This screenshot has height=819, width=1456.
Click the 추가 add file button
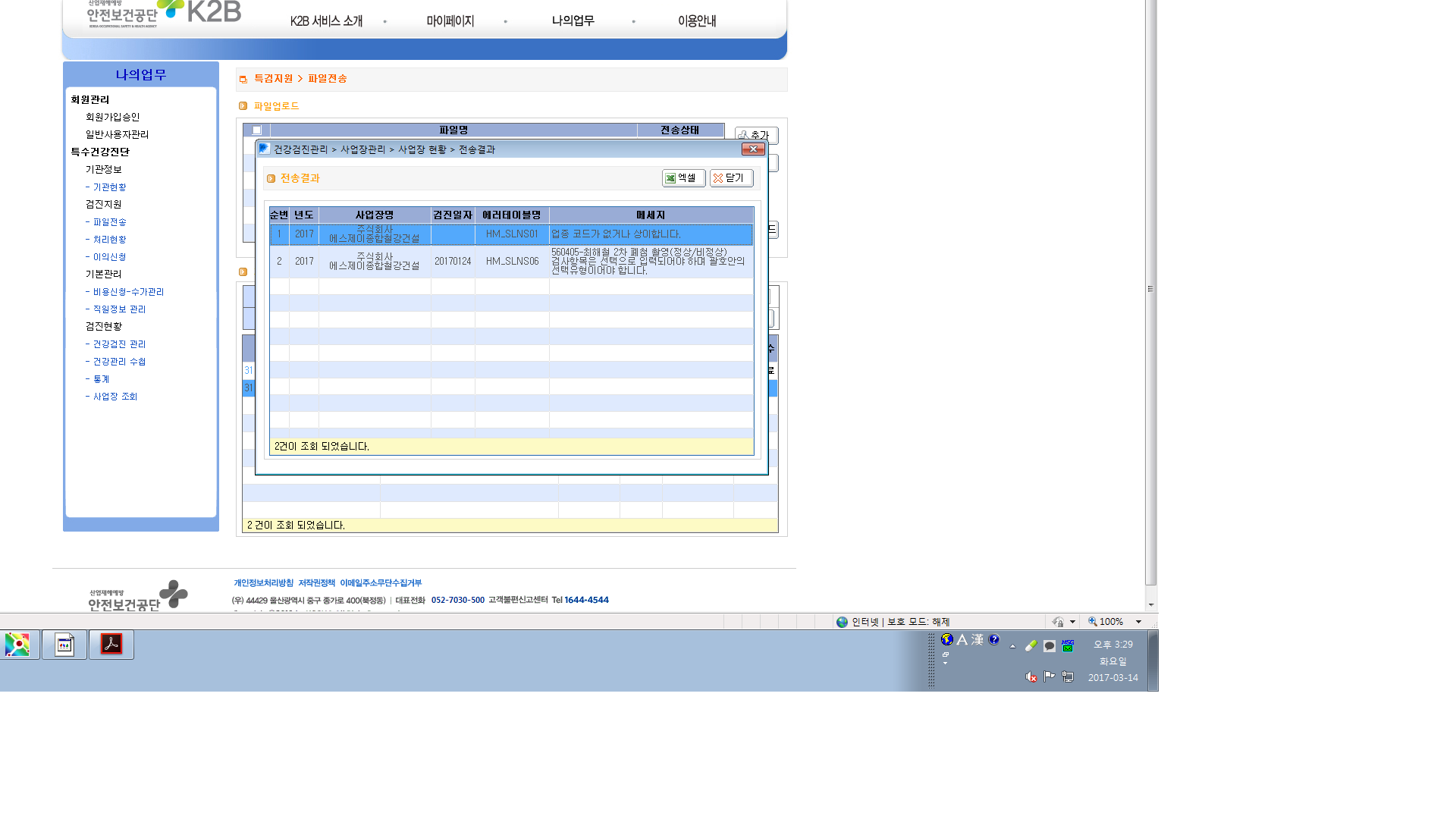coord(756,135)
